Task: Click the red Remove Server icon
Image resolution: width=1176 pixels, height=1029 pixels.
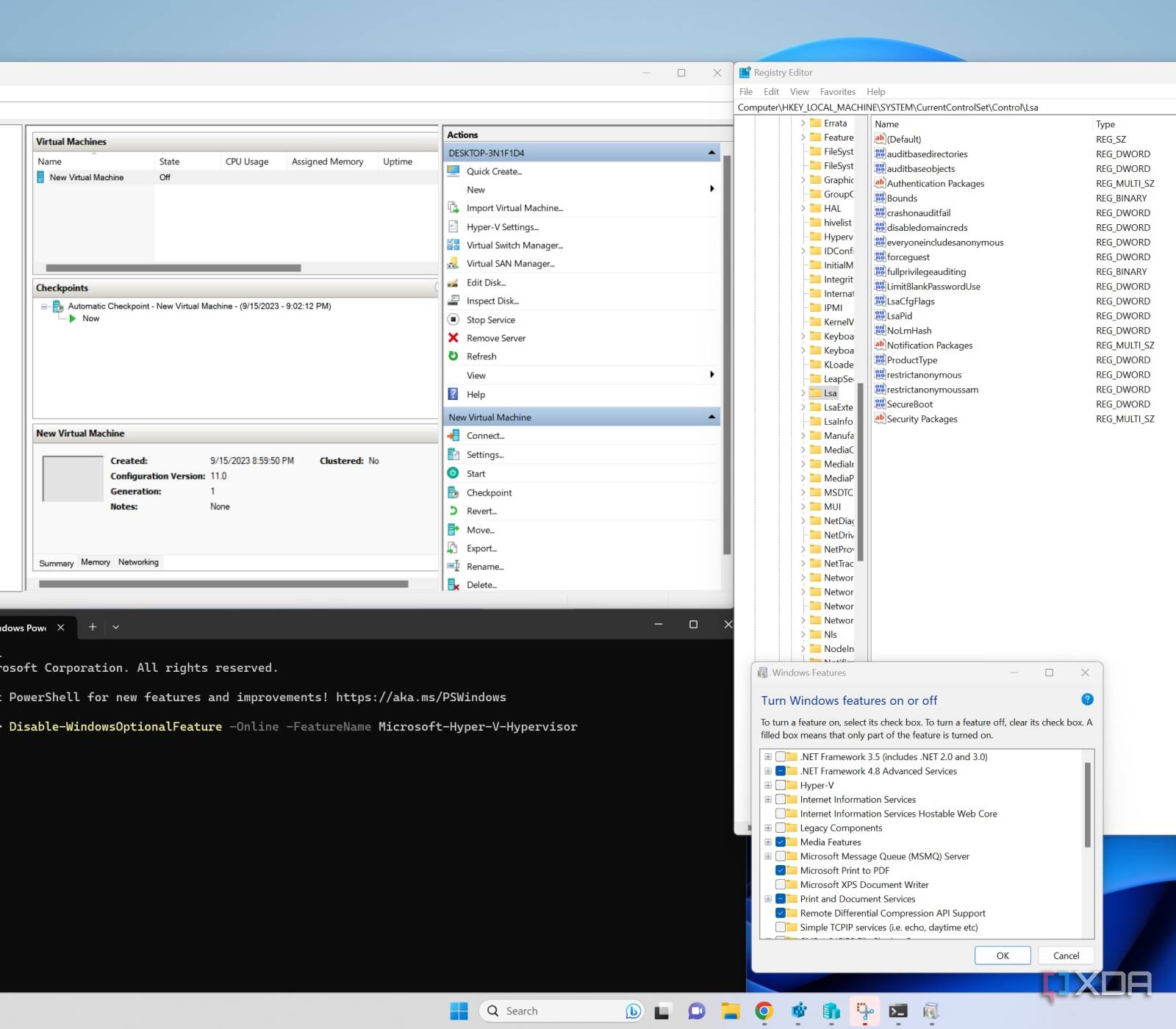Action: pyautogui.click(x=453, y=337)
